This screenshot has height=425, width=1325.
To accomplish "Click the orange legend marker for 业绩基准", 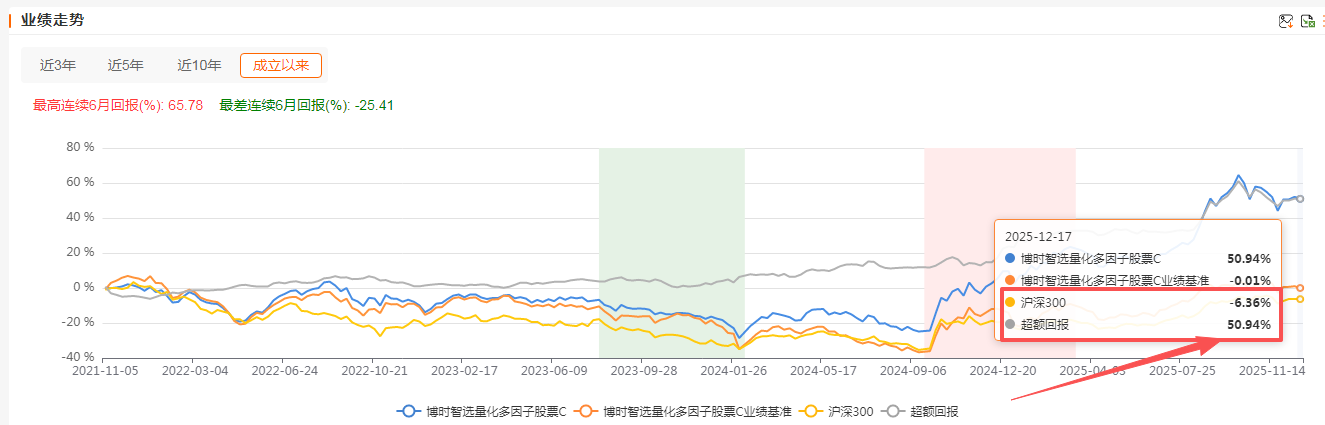I will pos(587,411).
